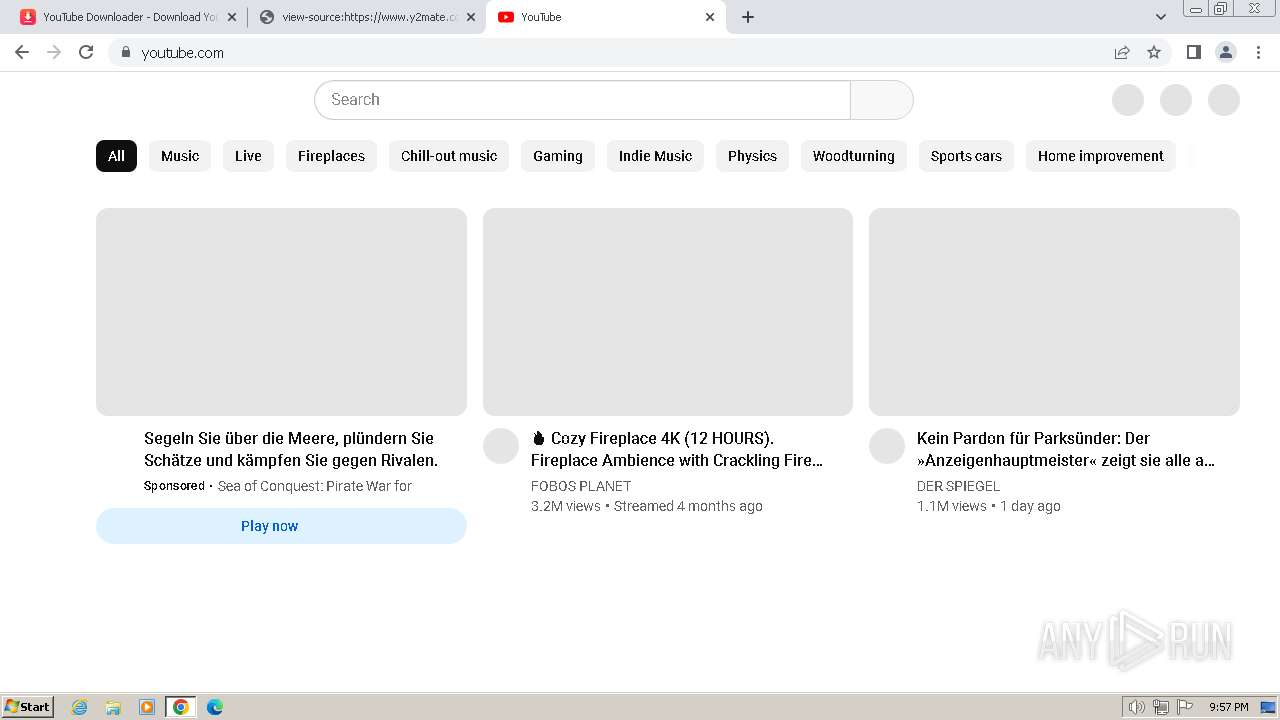Select the Chill-out music chip
This screenshot has width=1280, height=720.
coord(449,156)
